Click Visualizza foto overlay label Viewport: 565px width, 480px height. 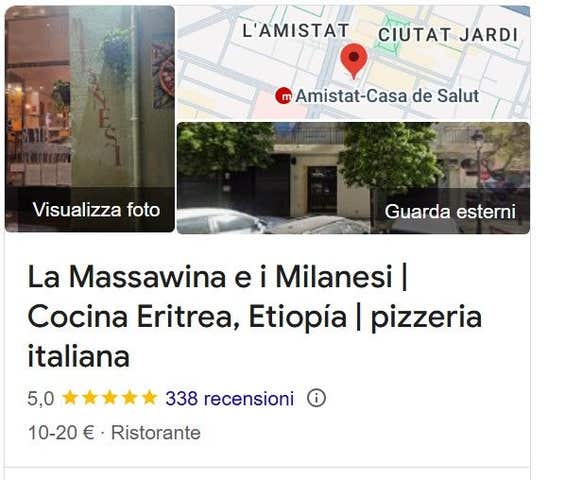pos(96,210)
